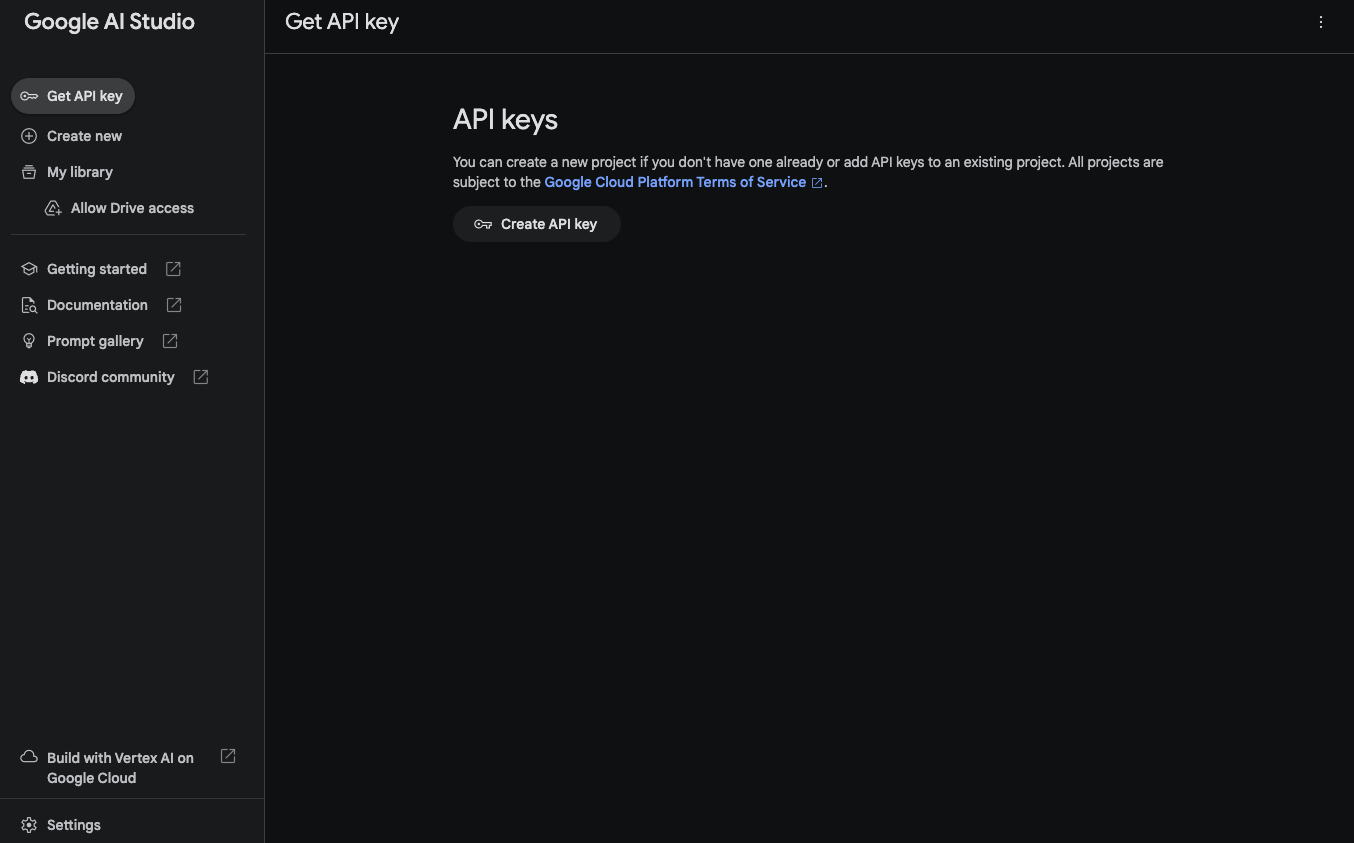
Task: Click the Settings gear icon
Action: tap(29, 825)
